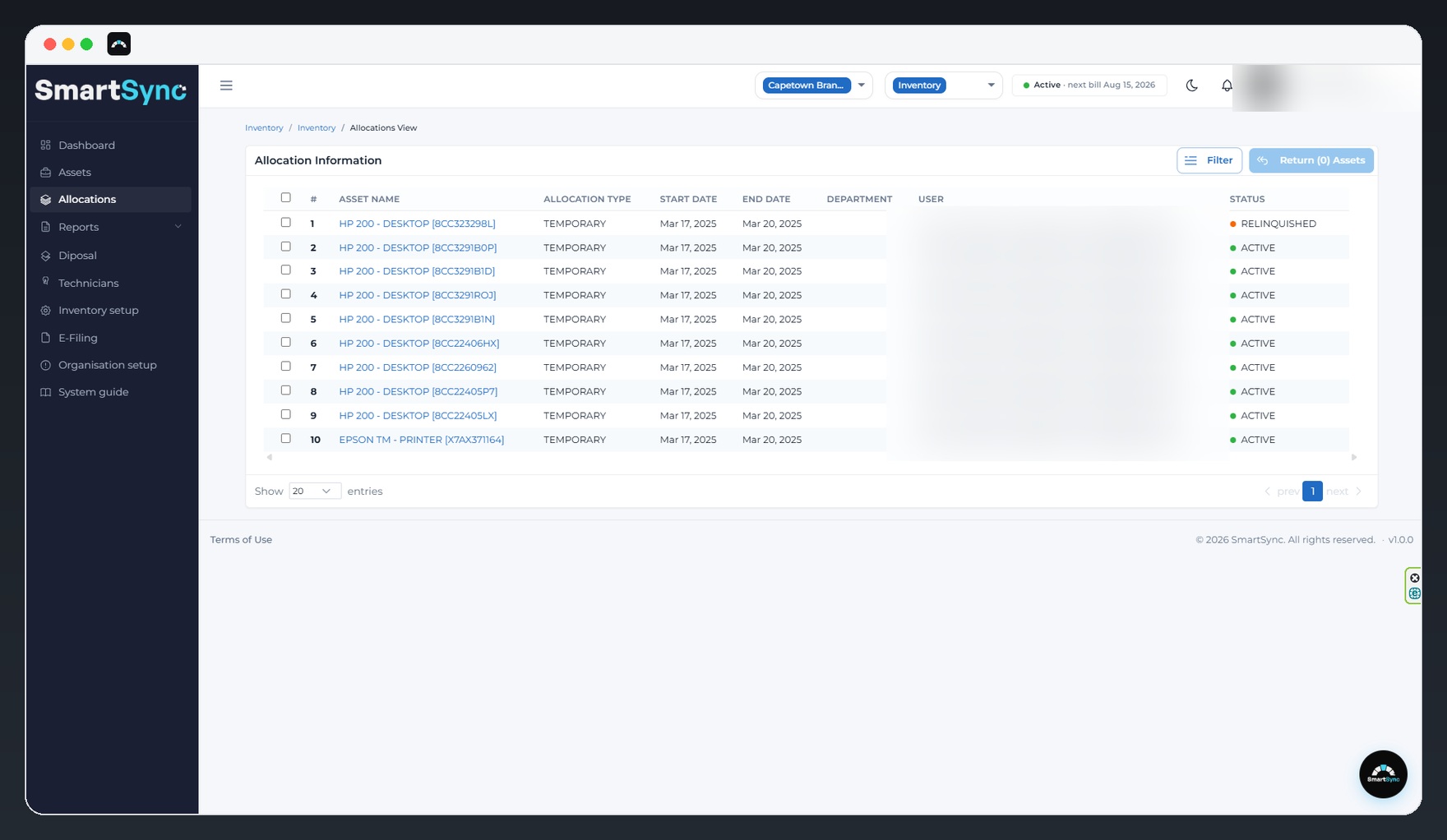1447x840 pixels.
Task: Click the Inventory setup gear icon
Action: click(45, 310)
